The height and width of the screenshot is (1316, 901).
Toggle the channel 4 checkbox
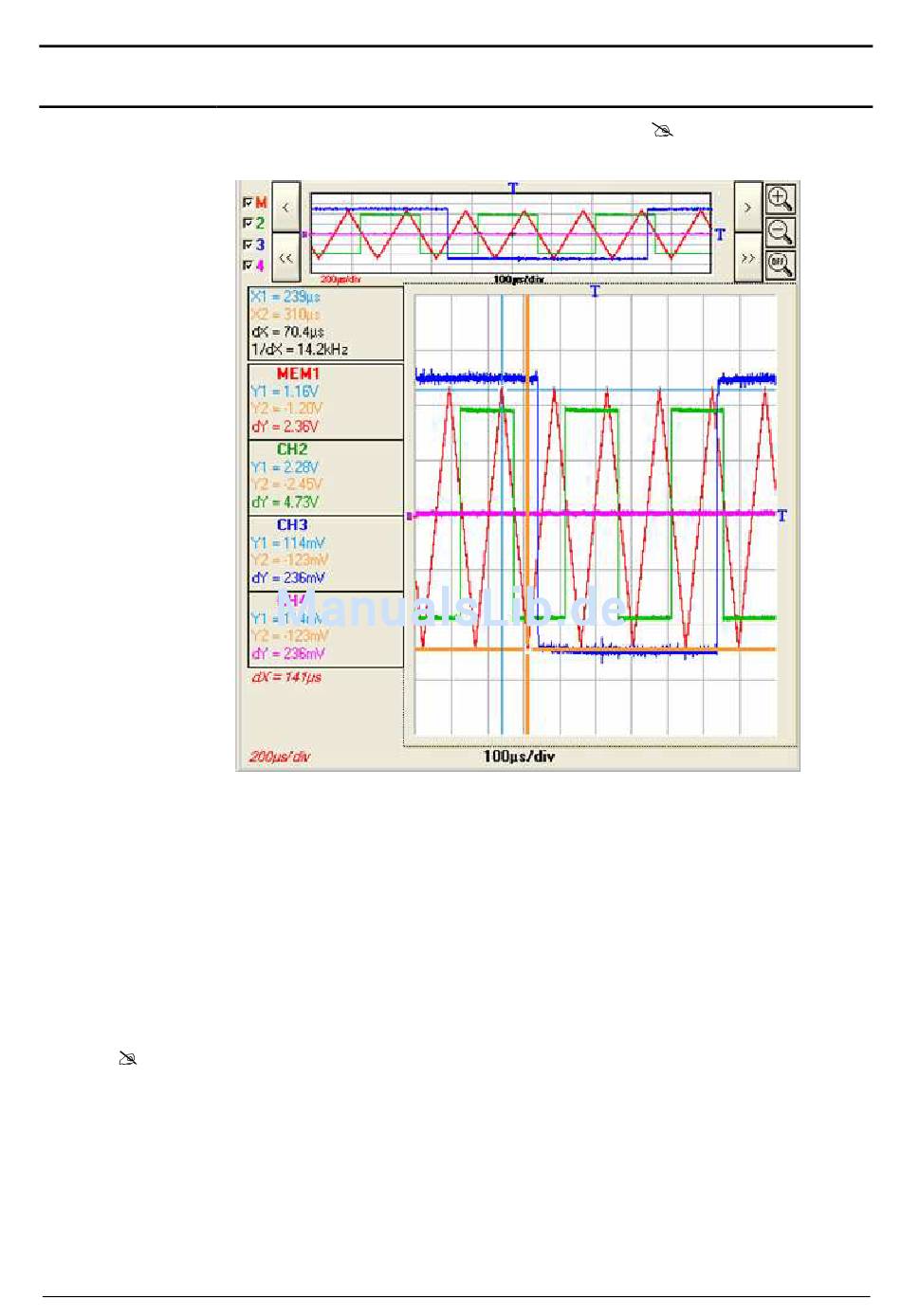[x=248, y=265]
